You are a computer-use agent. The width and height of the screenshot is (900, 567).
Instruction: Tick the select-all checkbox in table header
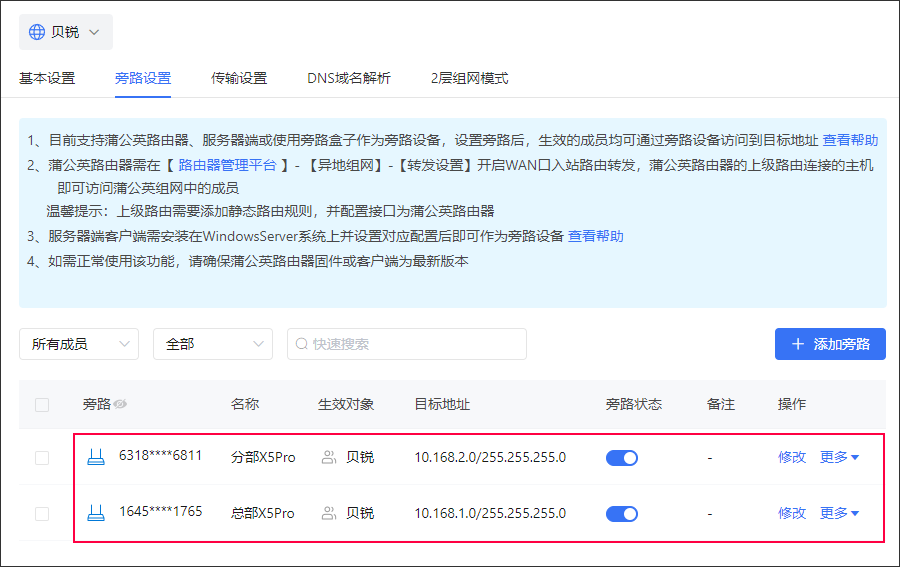pos(42,405)
